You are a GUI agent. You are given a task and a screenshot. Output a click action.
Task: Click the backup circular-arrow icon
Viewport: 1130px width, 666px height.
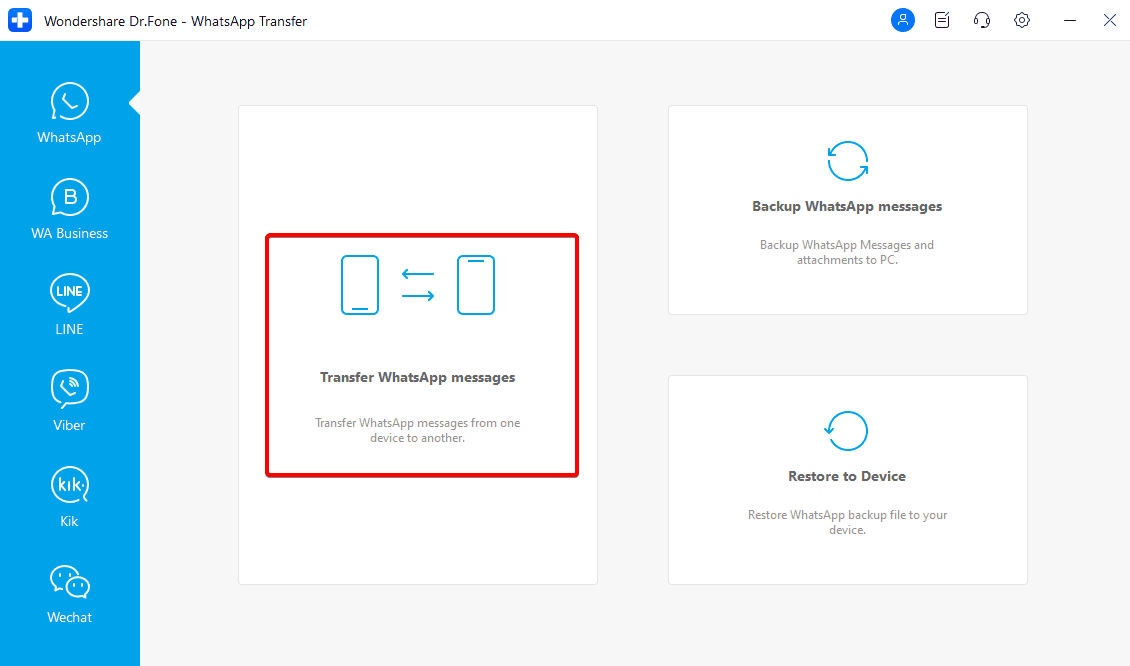pos(847,161)
